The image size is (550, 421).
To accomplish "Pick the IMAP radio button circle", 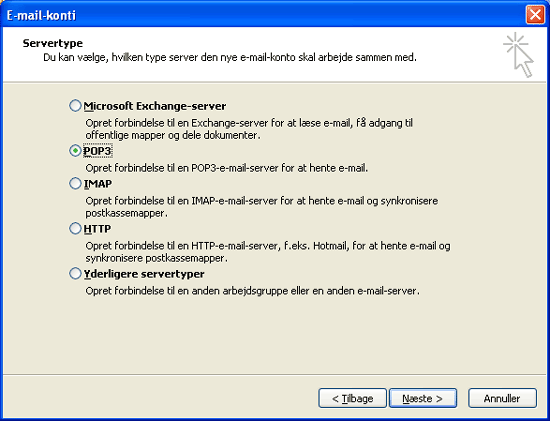I will click(75, 183).
